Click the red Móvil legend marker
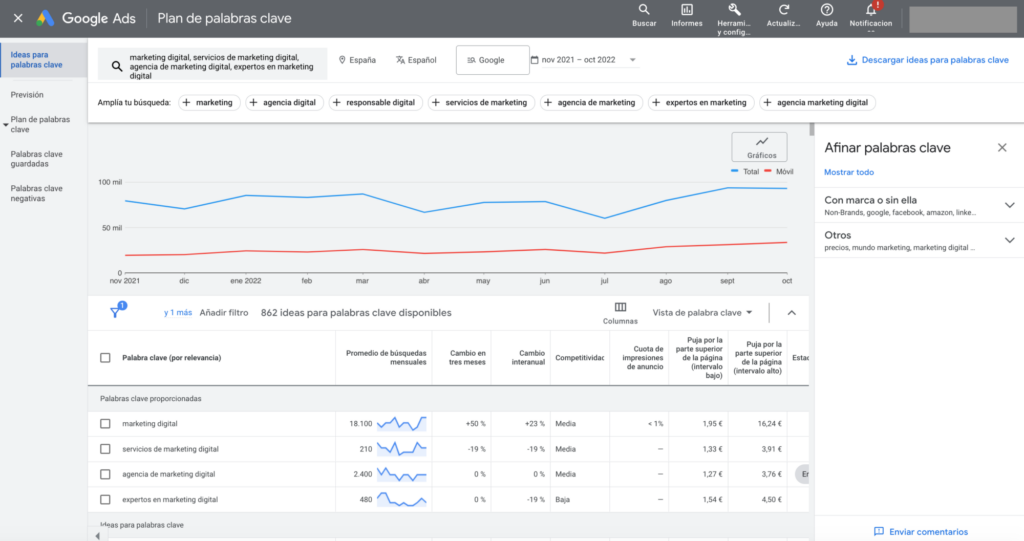This screenshot has width=1024, height=541. click(x=768, y=171)
